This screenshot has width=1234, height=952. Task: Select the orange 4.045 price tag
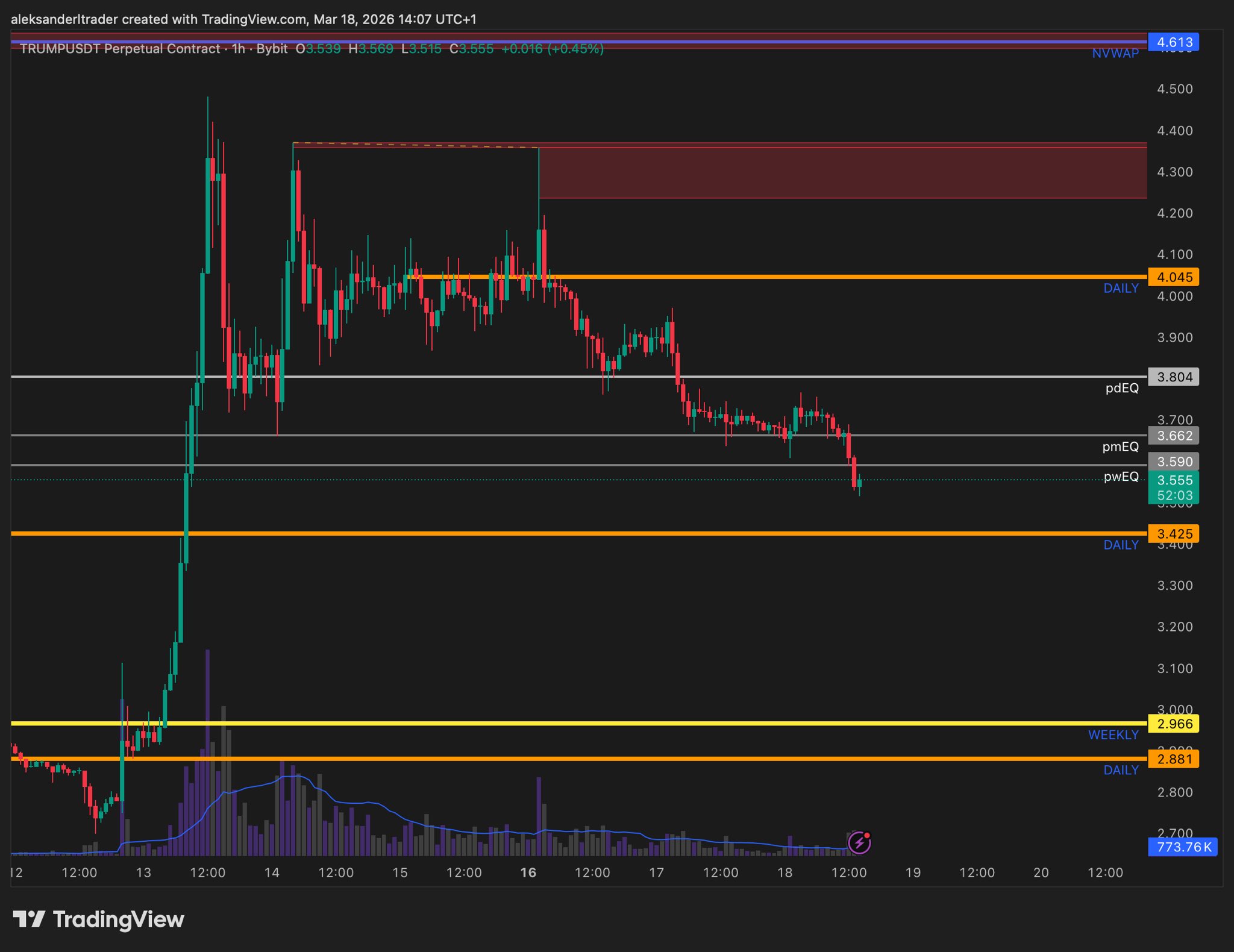1174,277
